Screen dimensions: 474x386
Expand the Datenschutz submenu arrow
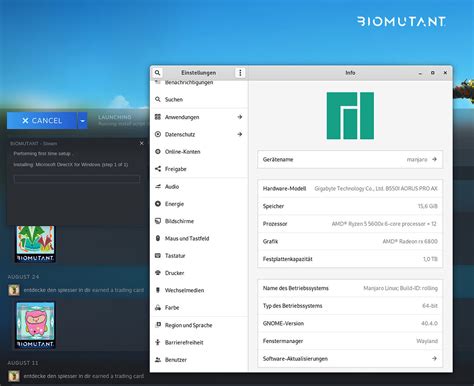tap(240, 134)
